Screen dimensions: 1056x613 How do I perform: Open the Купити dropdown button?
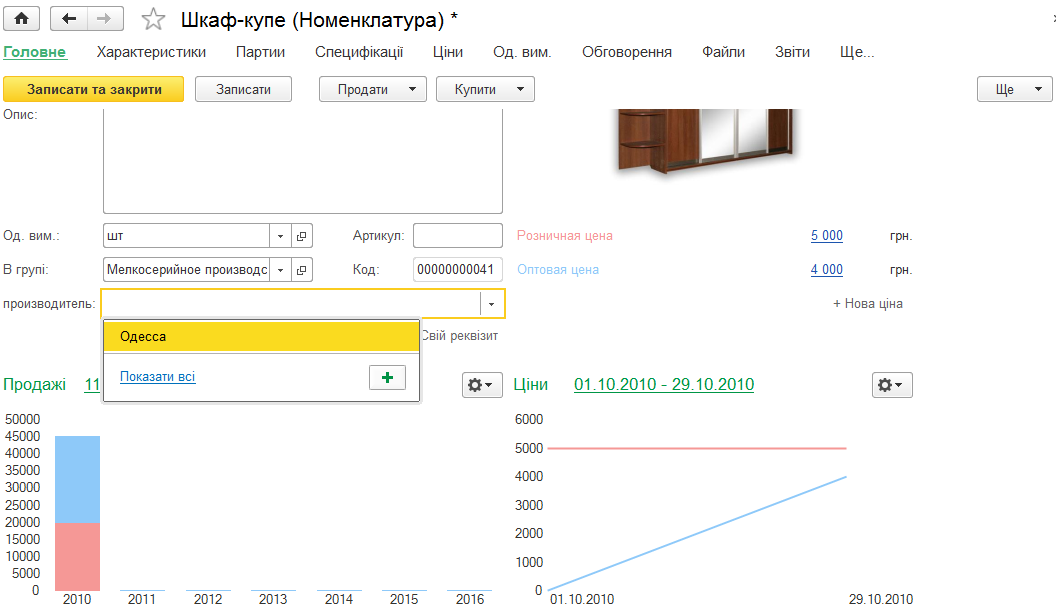[x=485, y=90]
